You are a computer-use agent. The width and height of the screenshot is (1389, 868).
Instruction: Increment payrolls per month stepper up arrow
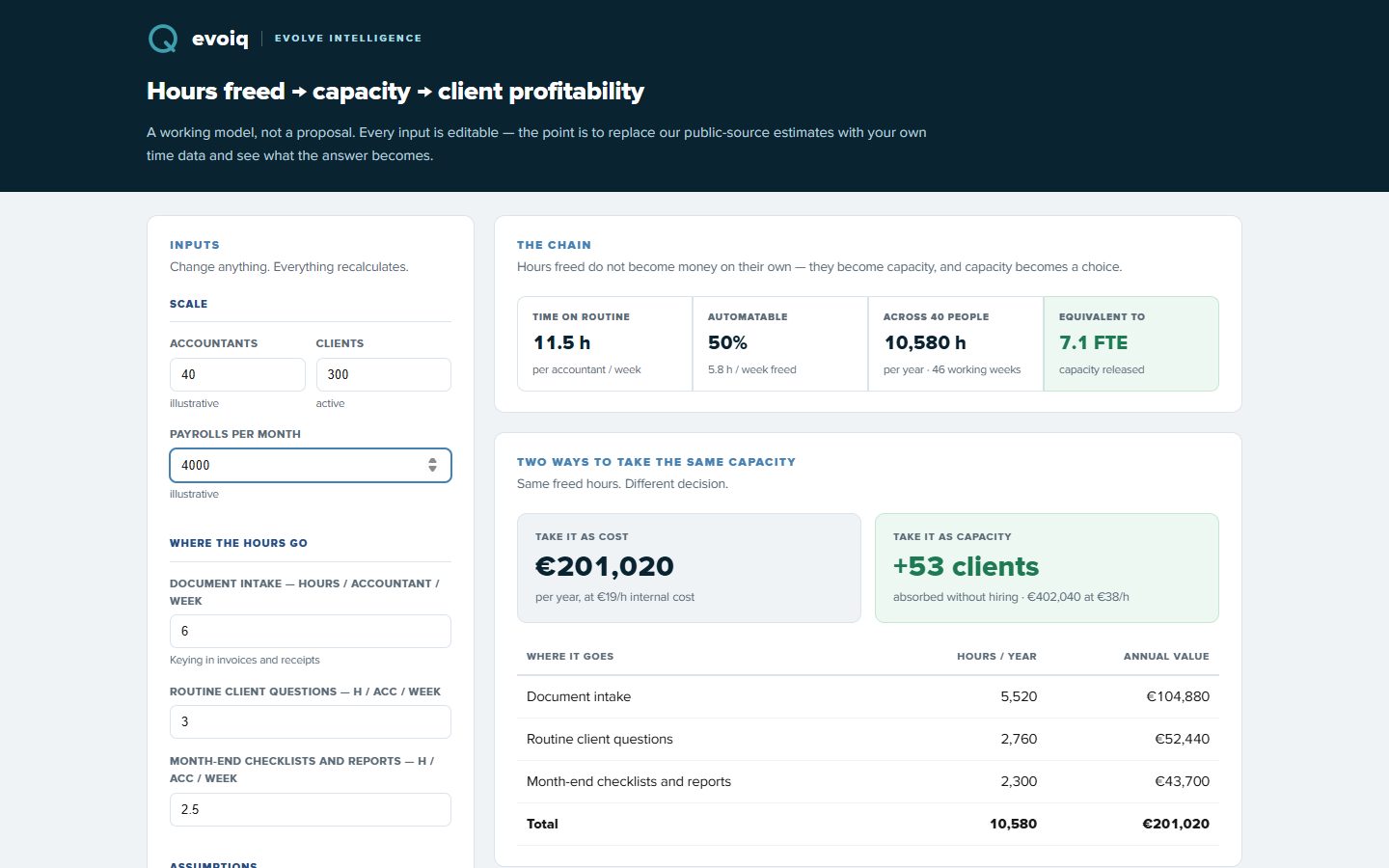(432, 460)
